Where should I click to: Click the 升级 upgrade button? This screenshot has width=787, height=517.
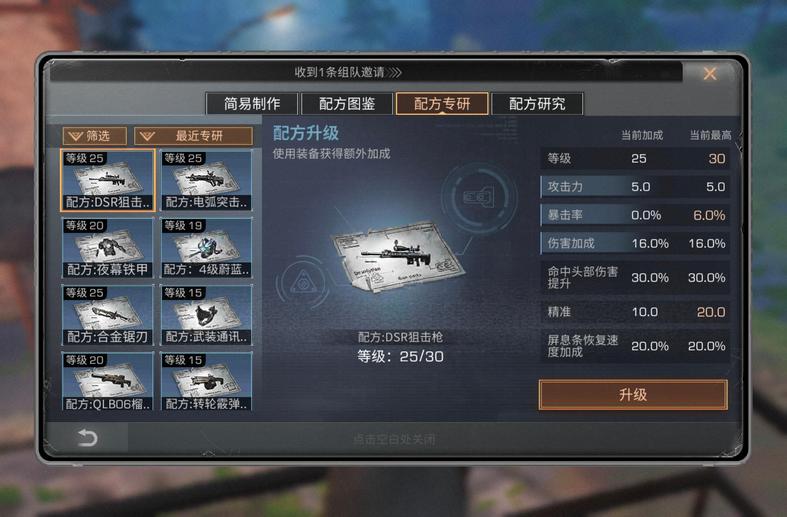(633, 395)
